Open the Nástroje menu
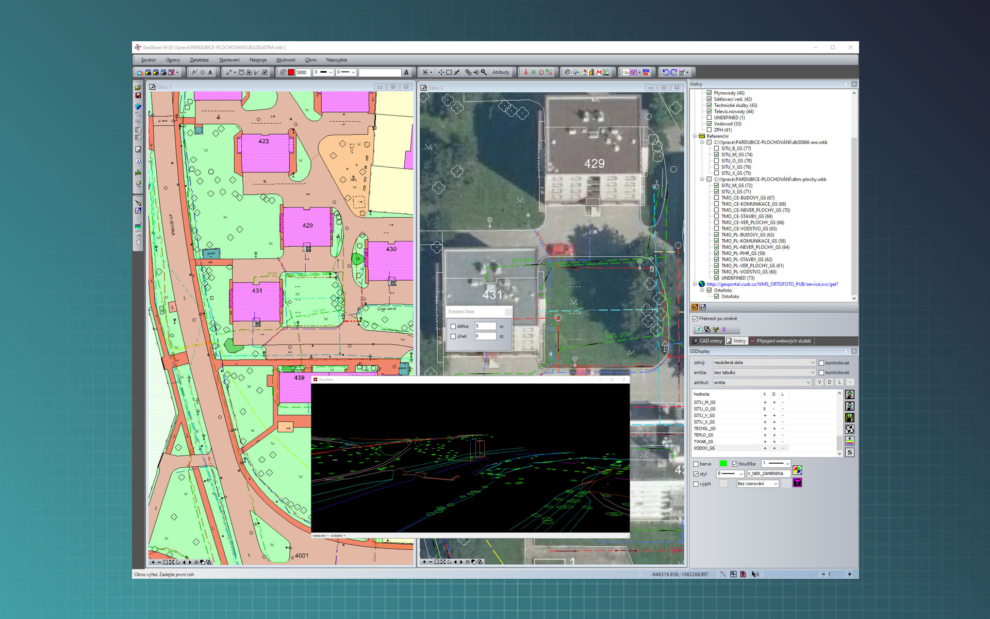This screenshot has width=990, height=619. (258, 60)
